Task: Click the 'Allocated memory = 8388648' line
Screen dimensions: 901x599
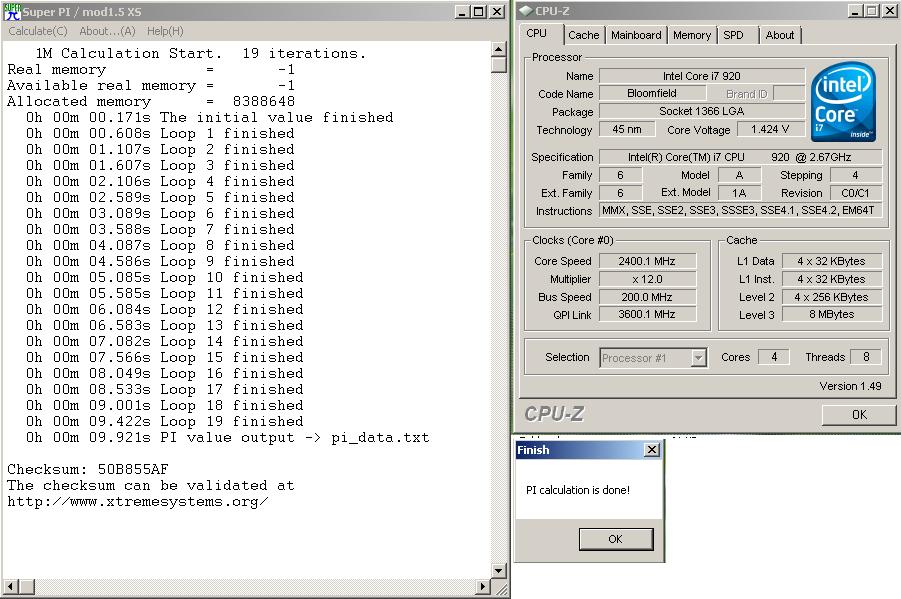Action: coord(151,101)
